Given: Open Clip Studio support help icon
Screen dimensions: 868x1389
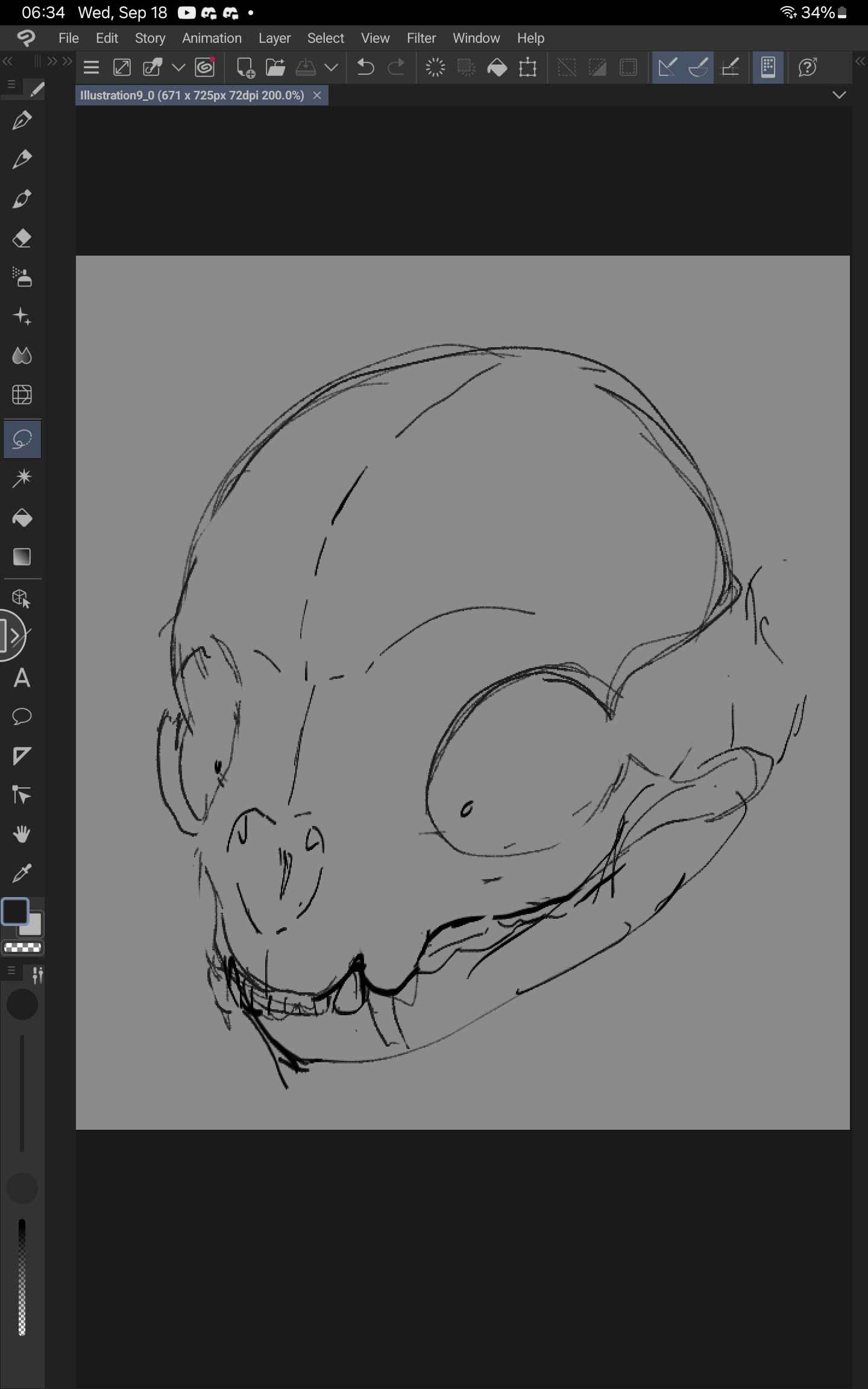Looking at the screenshot, I should (x=808, y=68).
